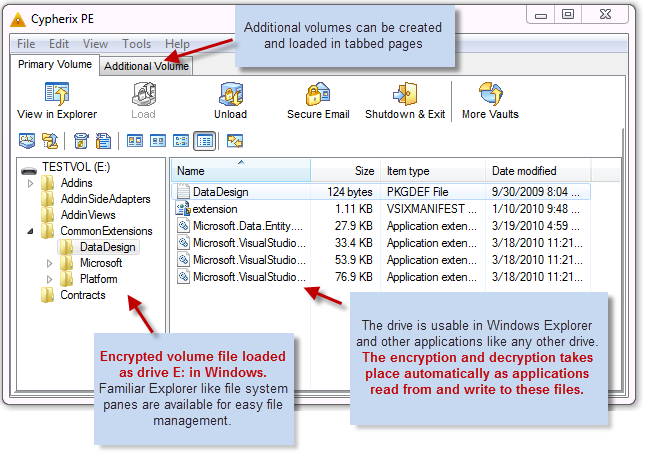
Task: Sort by Date modified column header
Action: click(x=538, y=171)
